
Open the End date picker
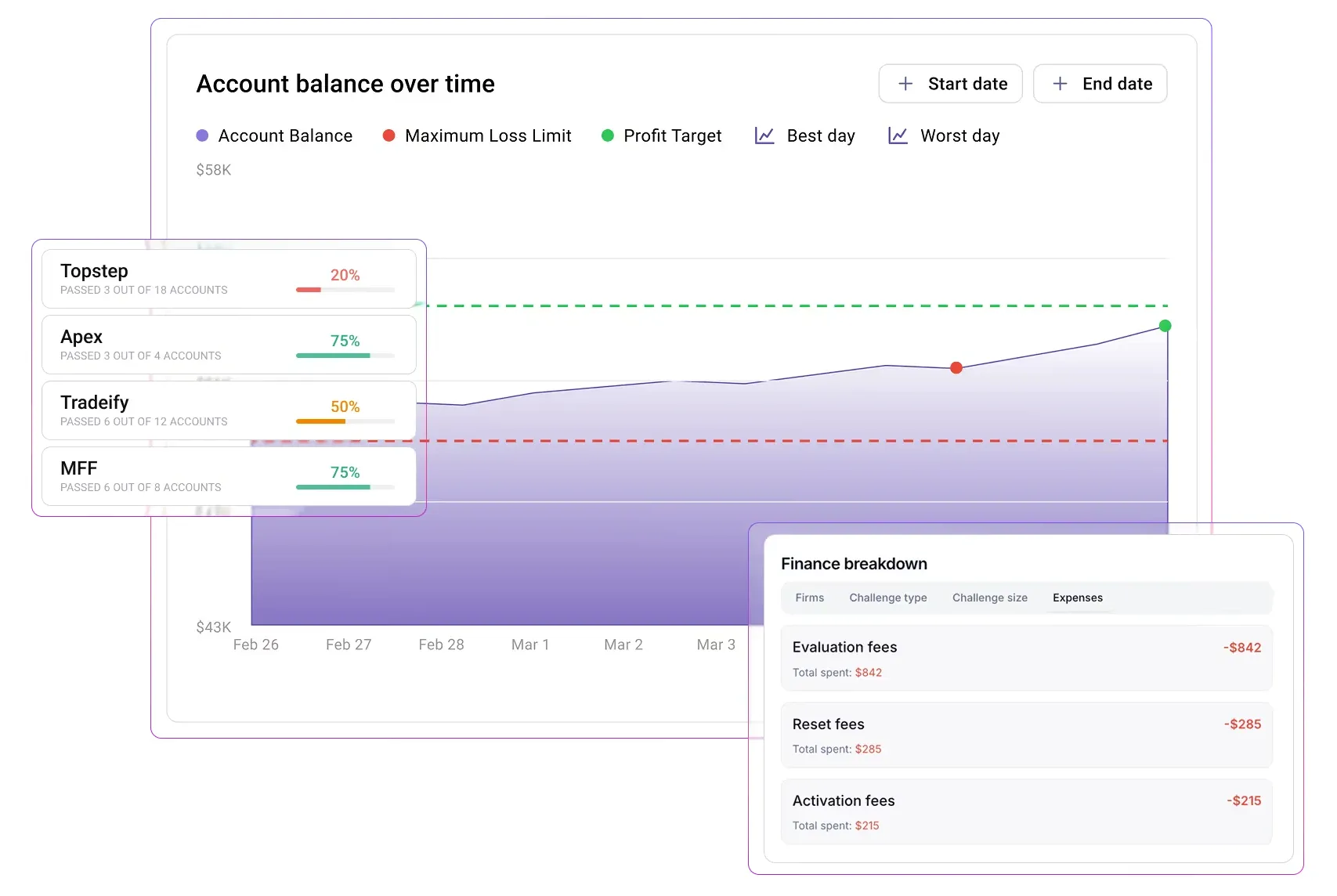pos(1100,84)
